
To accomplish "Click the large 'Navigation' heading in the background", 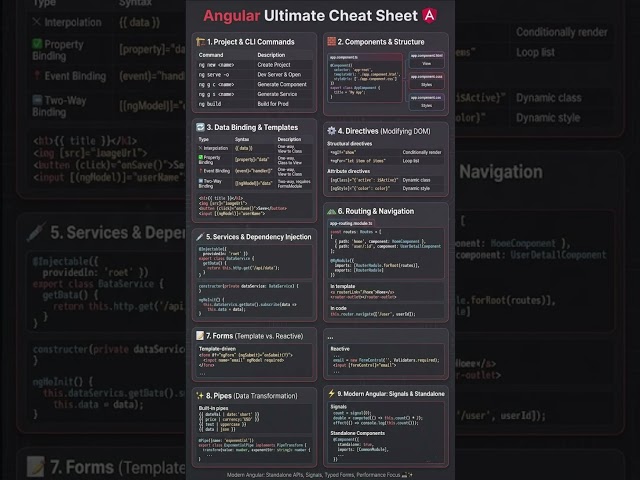I will [501, 172].
